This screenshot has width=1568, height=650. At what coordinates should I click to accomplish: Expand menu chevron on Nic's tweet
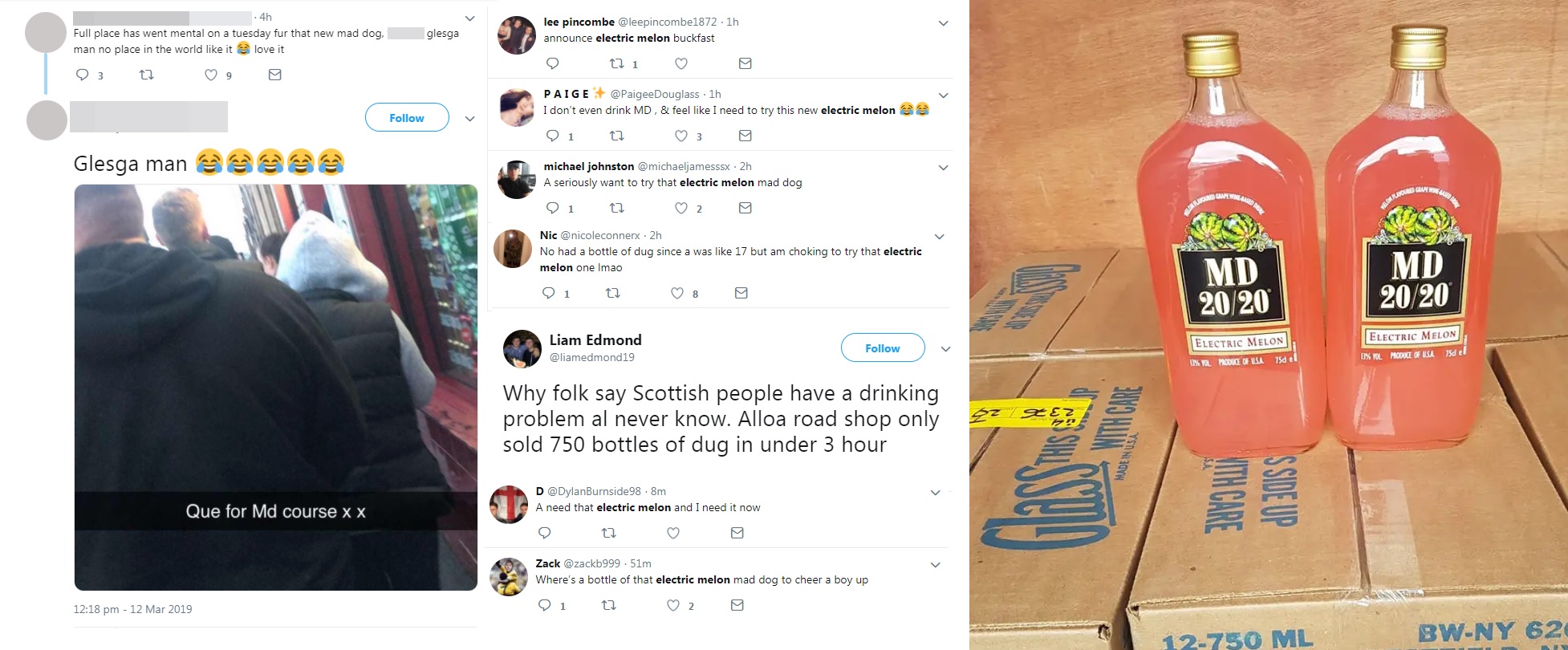pos(939,237)
